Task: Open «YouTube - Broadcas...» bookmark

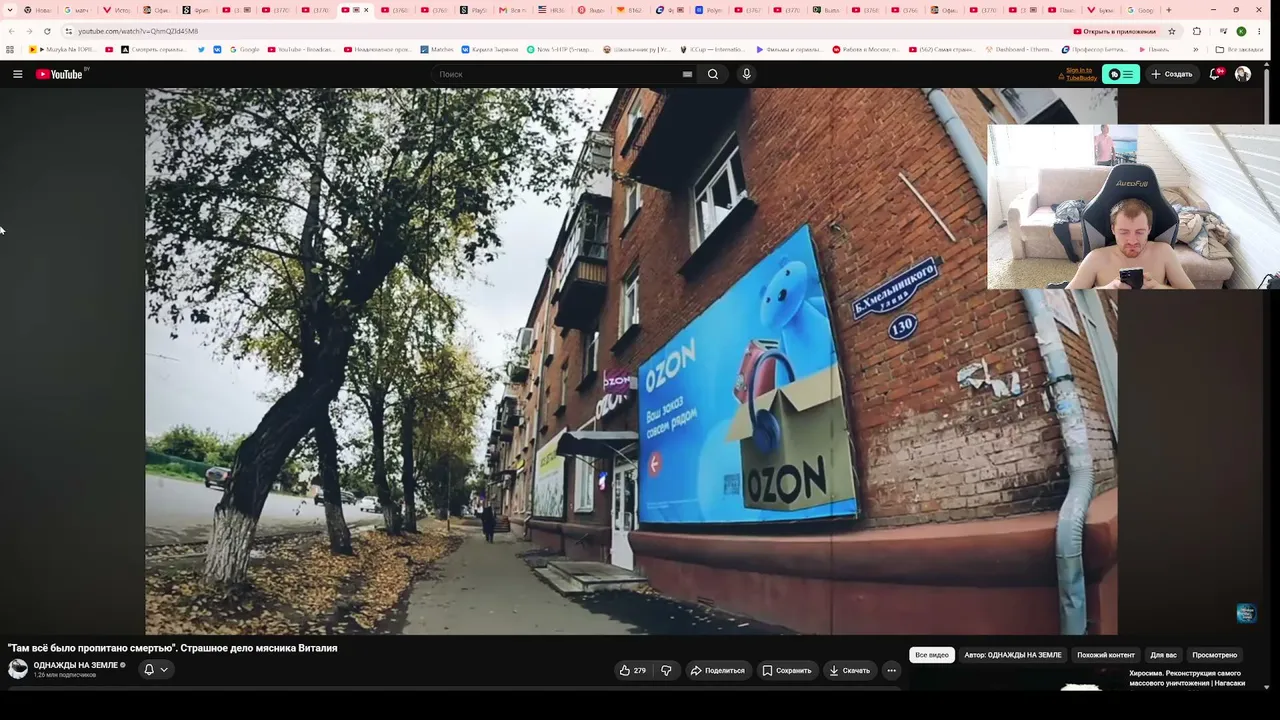Action: [x=301, y=49]
